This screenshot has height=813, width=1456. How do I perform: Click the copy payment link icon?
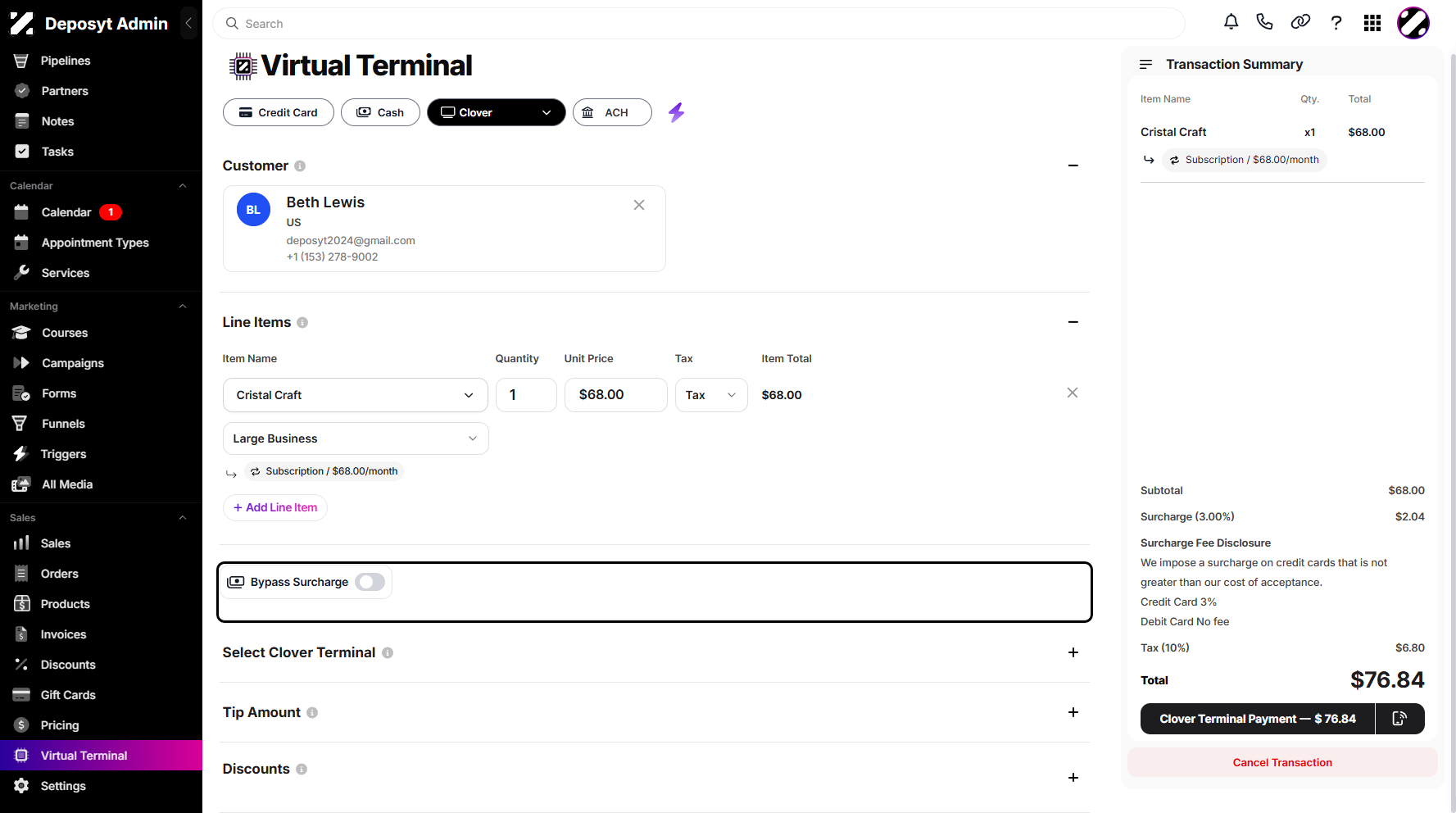click(1399, 719)
